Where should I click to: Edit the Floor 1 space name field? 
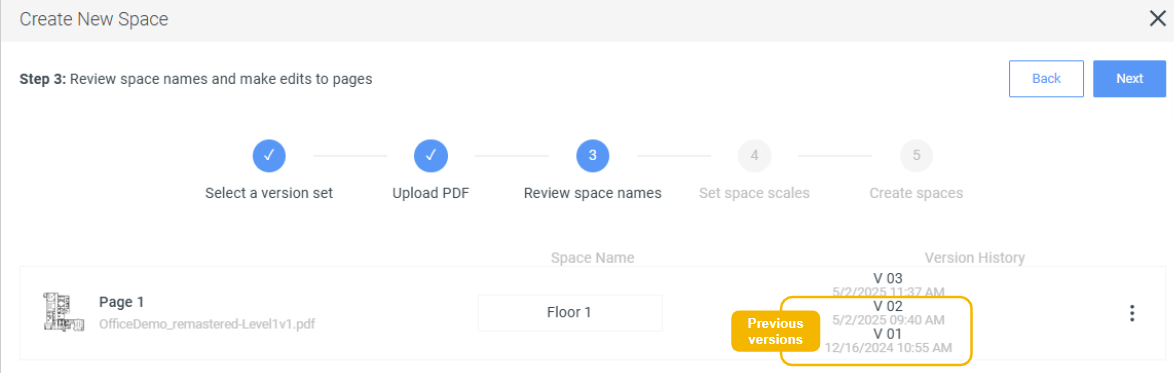pyautogui.click(x=570, y=312)
